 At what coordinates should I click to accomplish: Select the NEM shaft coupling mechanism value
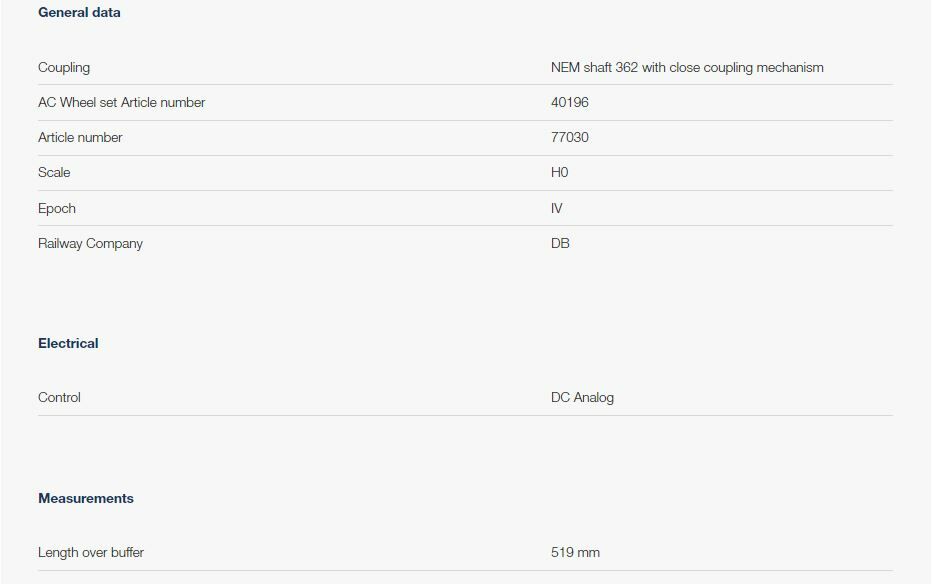(x=687, y=68)
